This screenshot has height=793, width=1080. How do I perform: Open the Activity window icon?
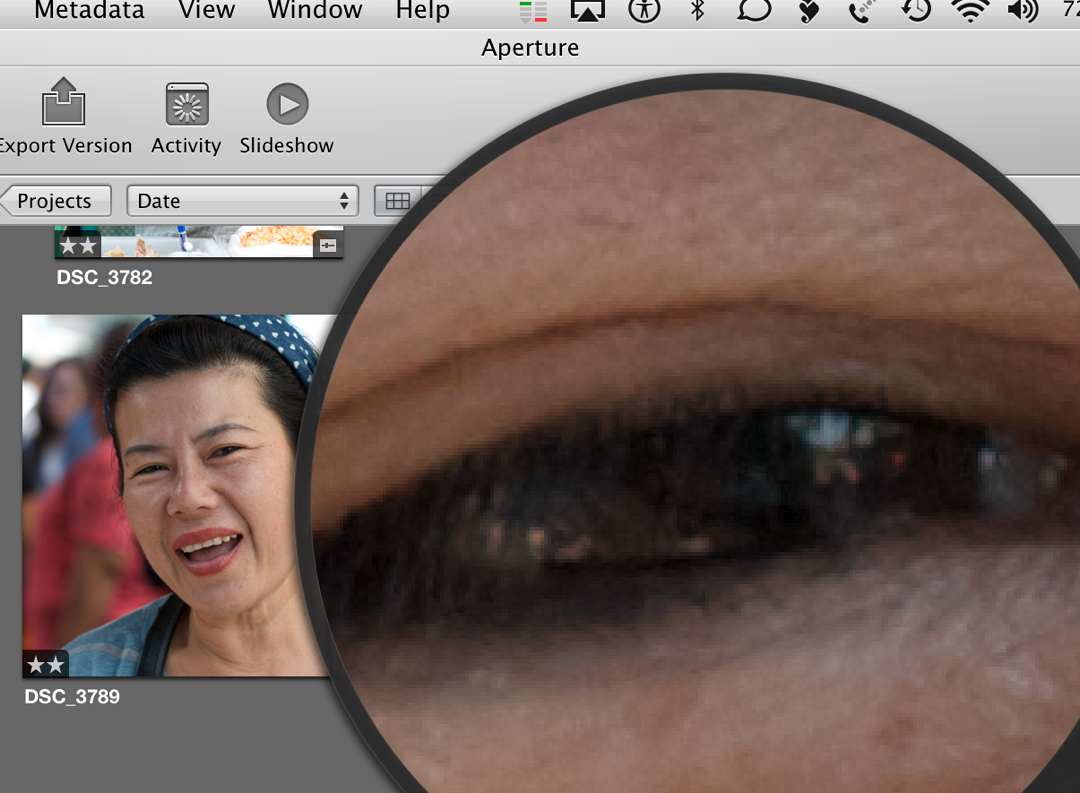[187, 104]
